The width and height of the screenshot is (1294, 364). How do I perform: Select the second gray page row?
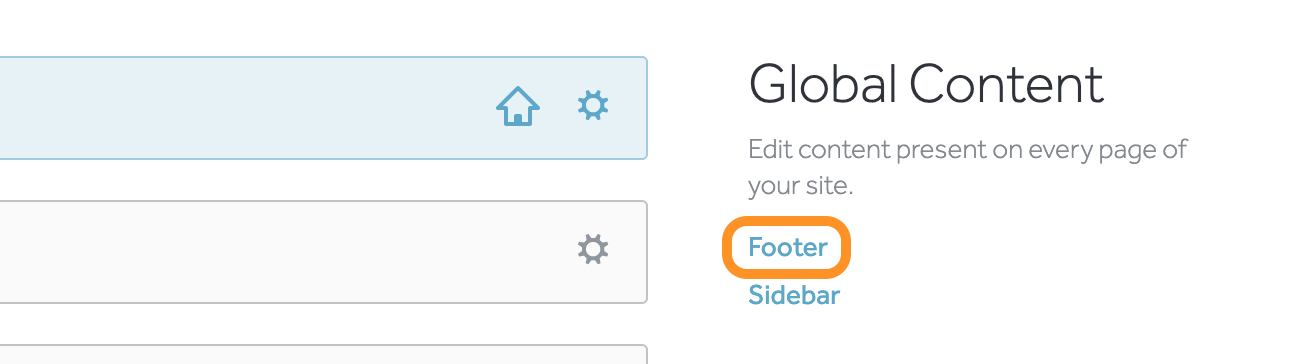click(x=324, y=252)
